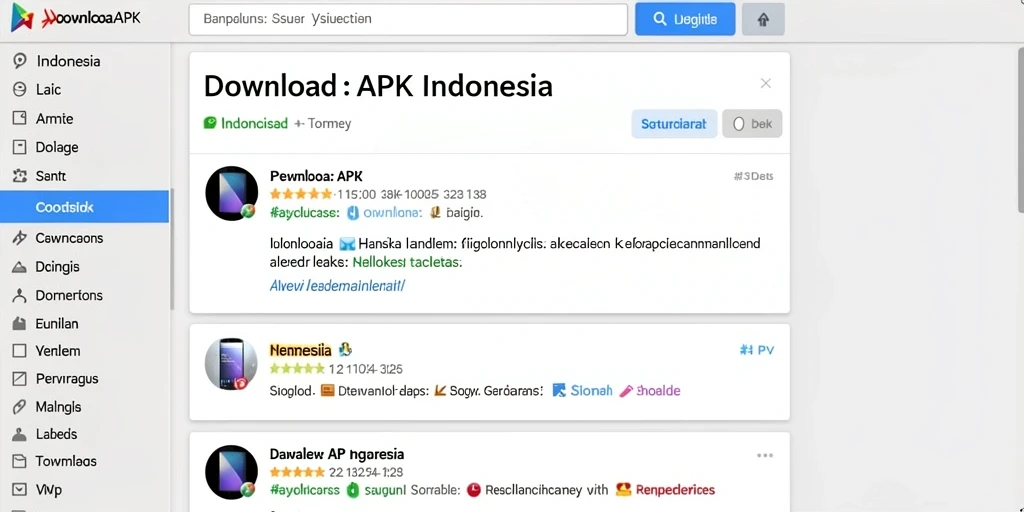The width and height of the screenshot is (1024, 512).
Task: Open the Pewnloa: APK title
Action: (x=315, y=176)
